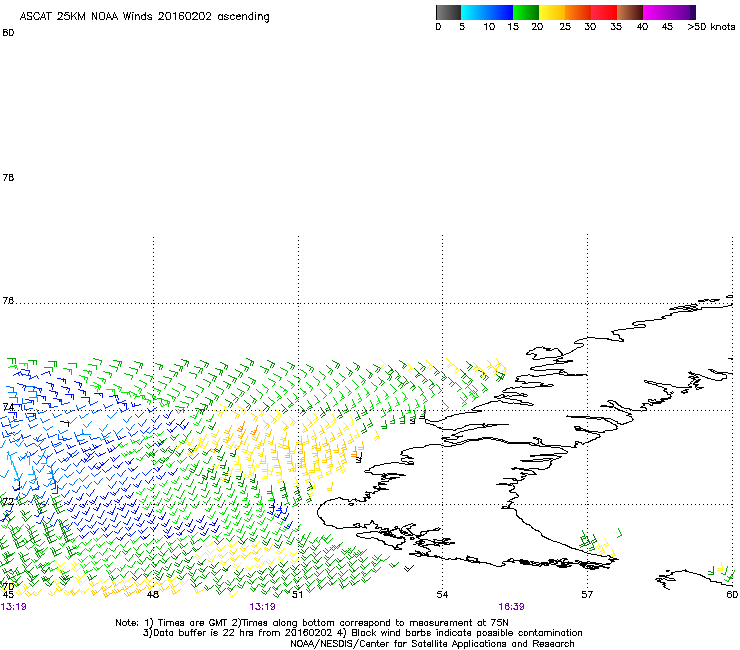Click the 76 latitude axis label
Image resolution: width=740 pixels, height=650 pixels.
point(8,301)
